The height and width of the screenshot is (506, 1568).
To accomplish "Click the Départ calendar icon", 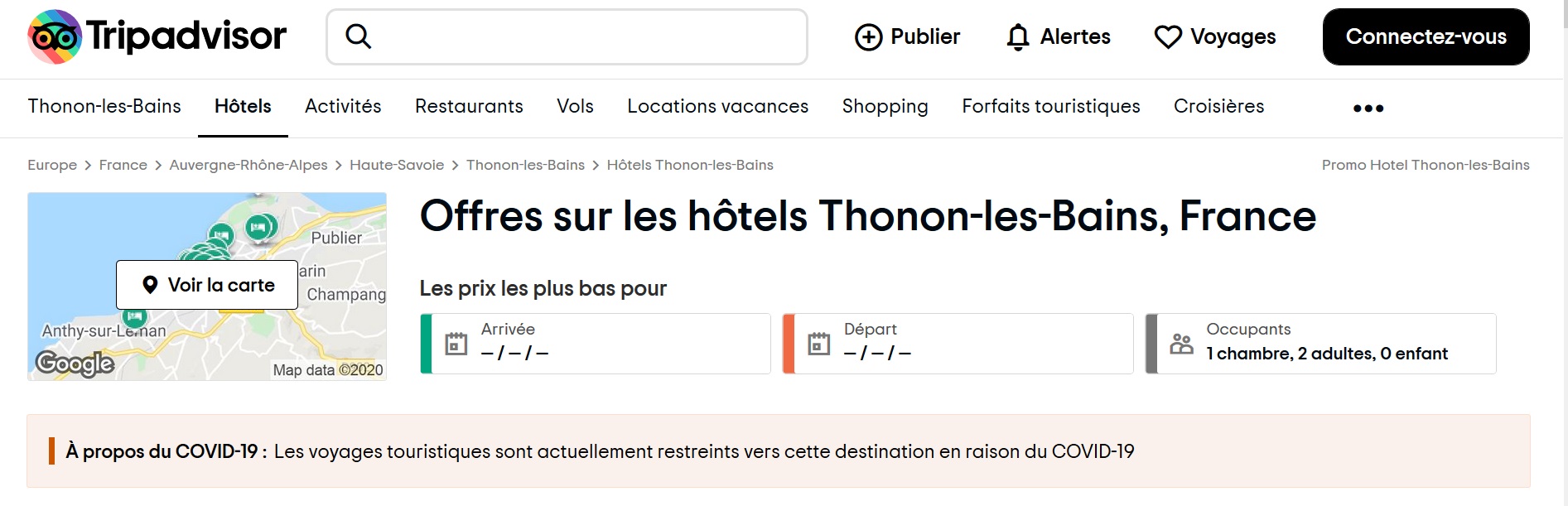I will point(819,344).
